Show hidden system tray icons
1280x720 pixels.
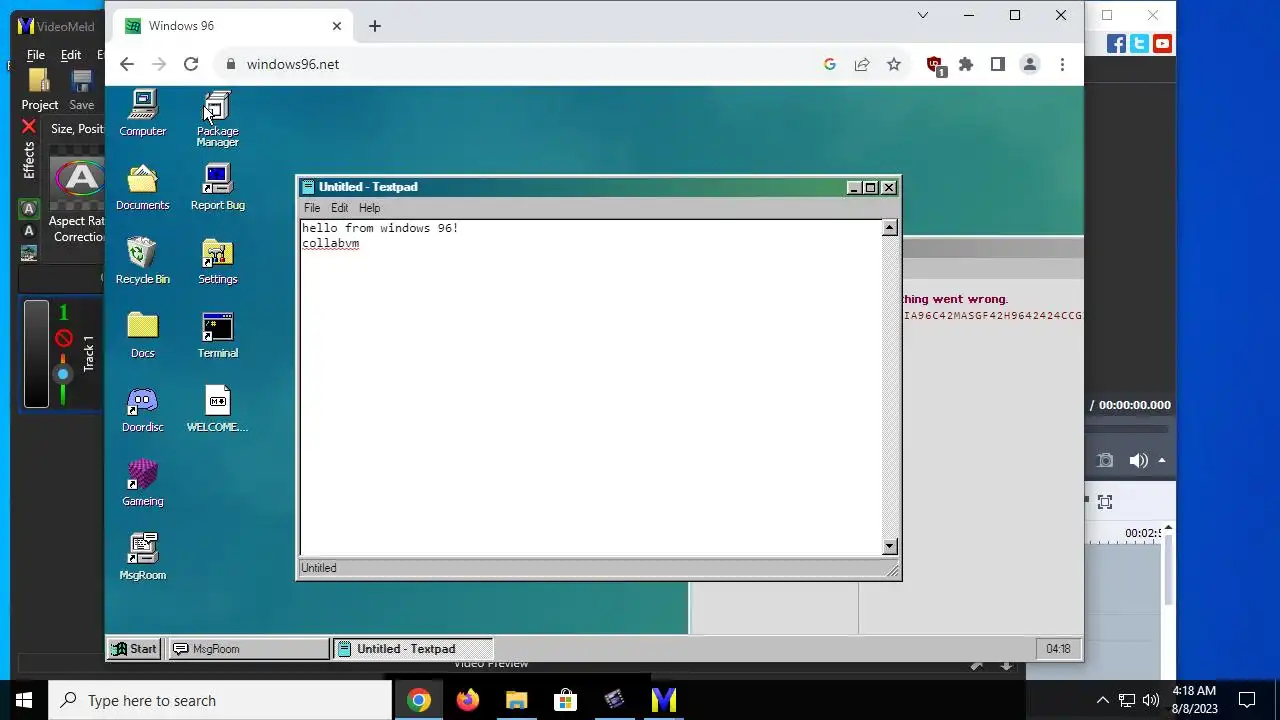pyautogui.click(x=1102, y=700)
